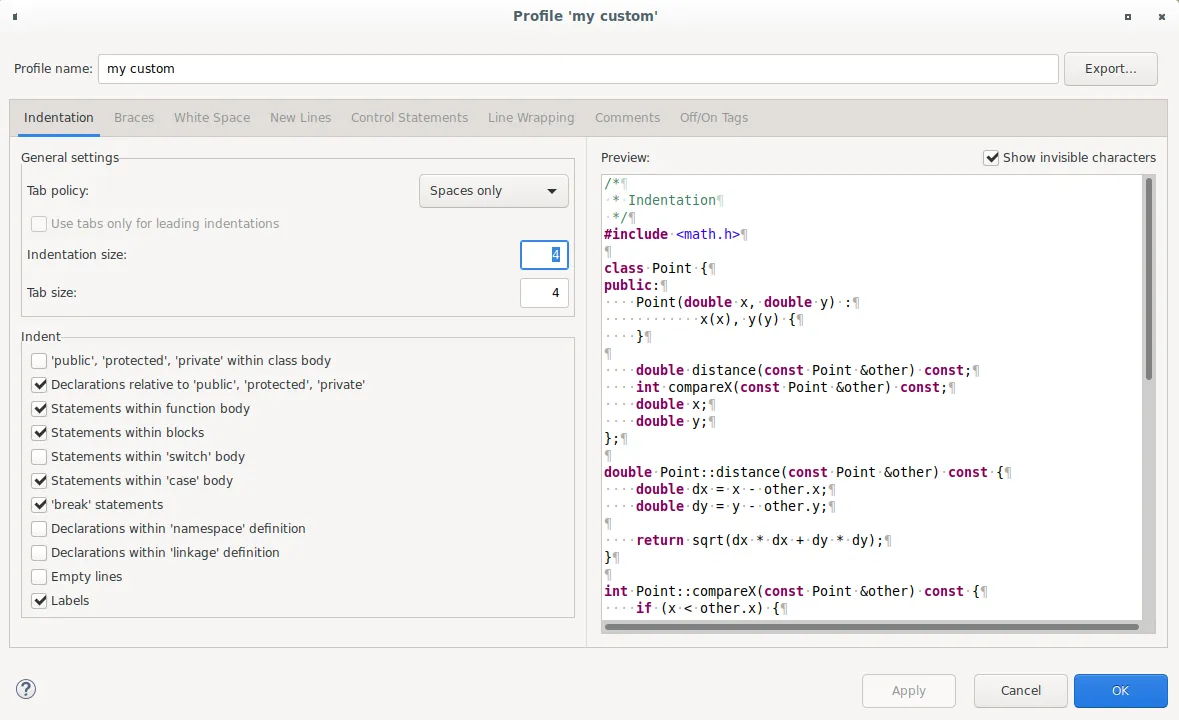
Task: Open the Control Statements tab
Action: point(409,117)
